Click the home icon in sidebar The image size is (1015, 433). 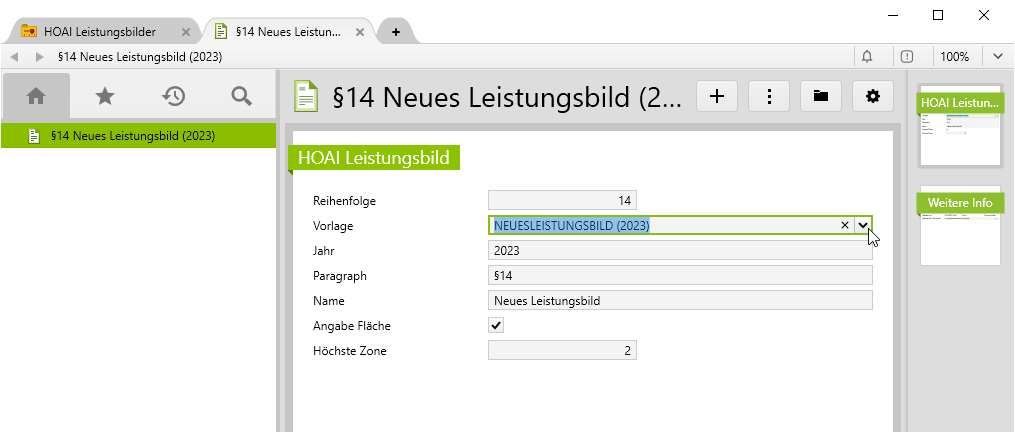[36, 96]
